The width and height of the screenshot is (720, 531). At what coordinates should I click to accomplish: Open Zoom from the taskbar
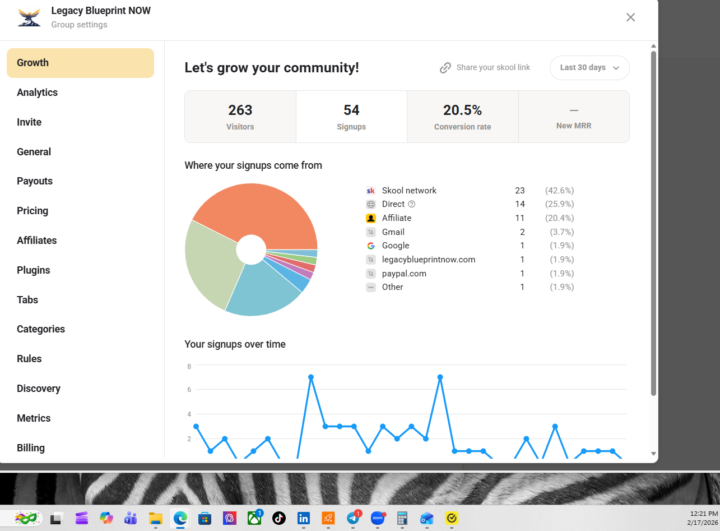(x=377, y=519)
